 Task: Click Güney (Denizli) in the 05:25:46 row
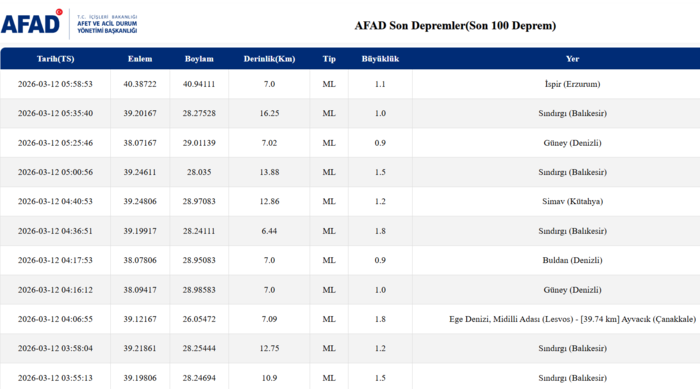tap(572, 143)
